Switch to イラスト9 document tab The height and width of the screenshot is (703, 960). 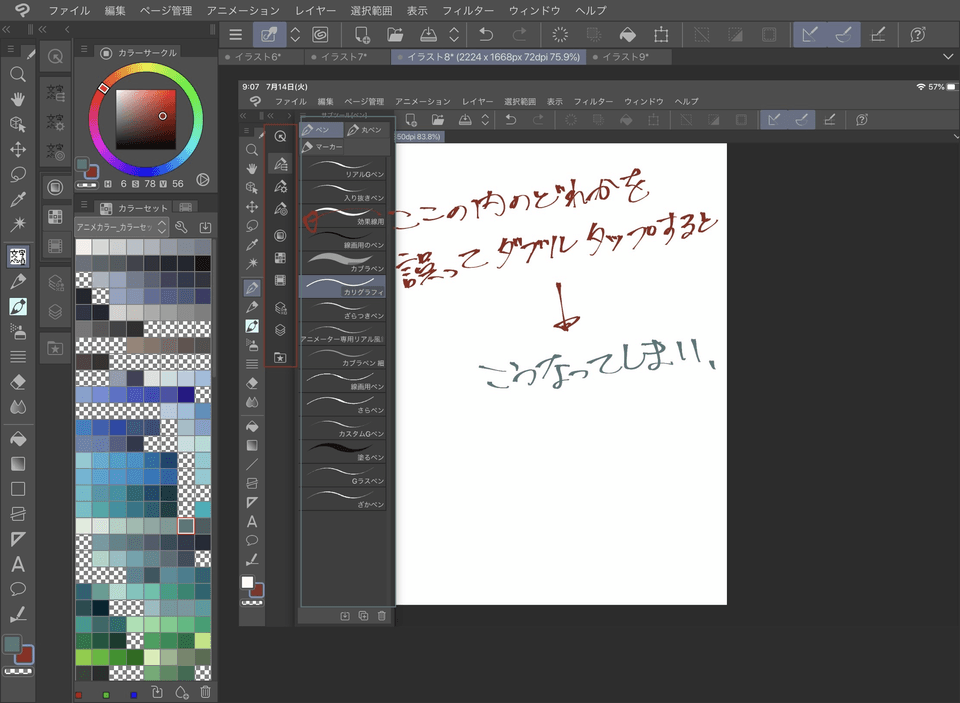(625, 57)
